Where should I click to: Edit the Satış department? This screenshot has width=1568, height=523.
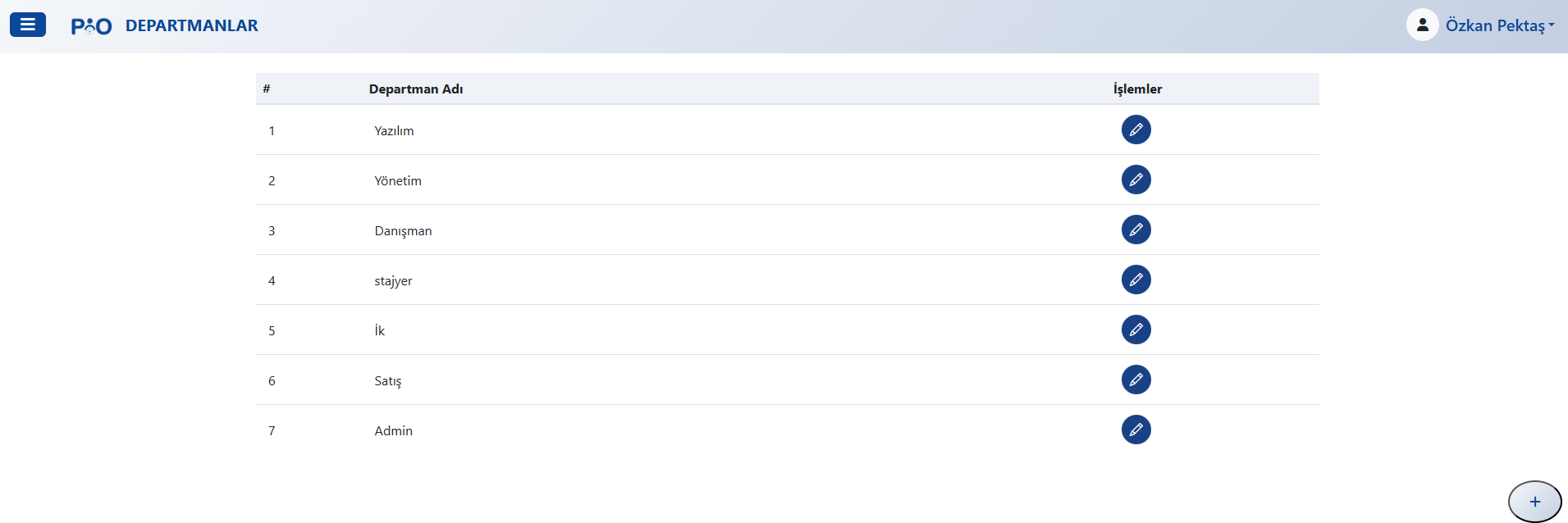(1136, 380)
